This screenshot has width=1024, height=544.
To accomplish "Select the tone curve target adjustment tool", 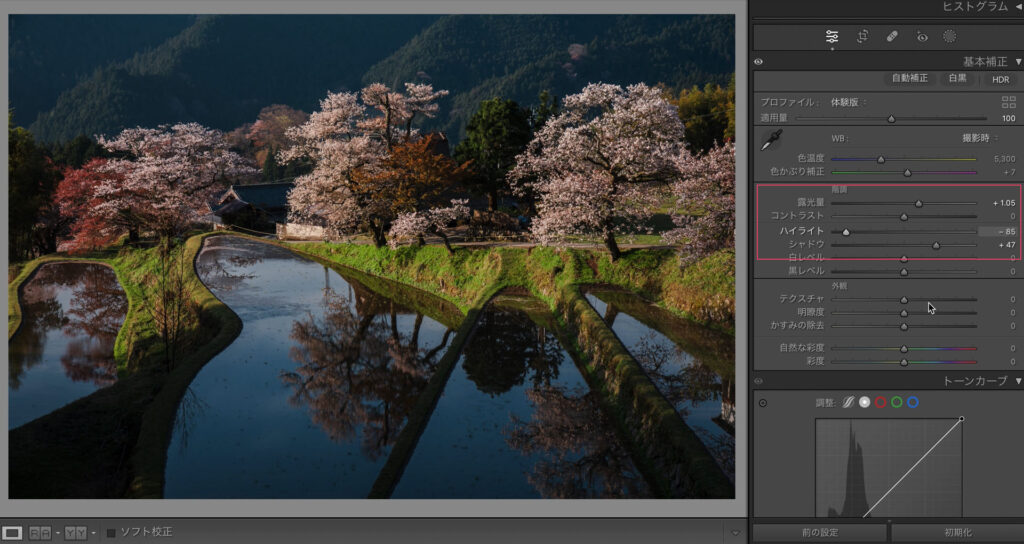I will pos(764,403).
